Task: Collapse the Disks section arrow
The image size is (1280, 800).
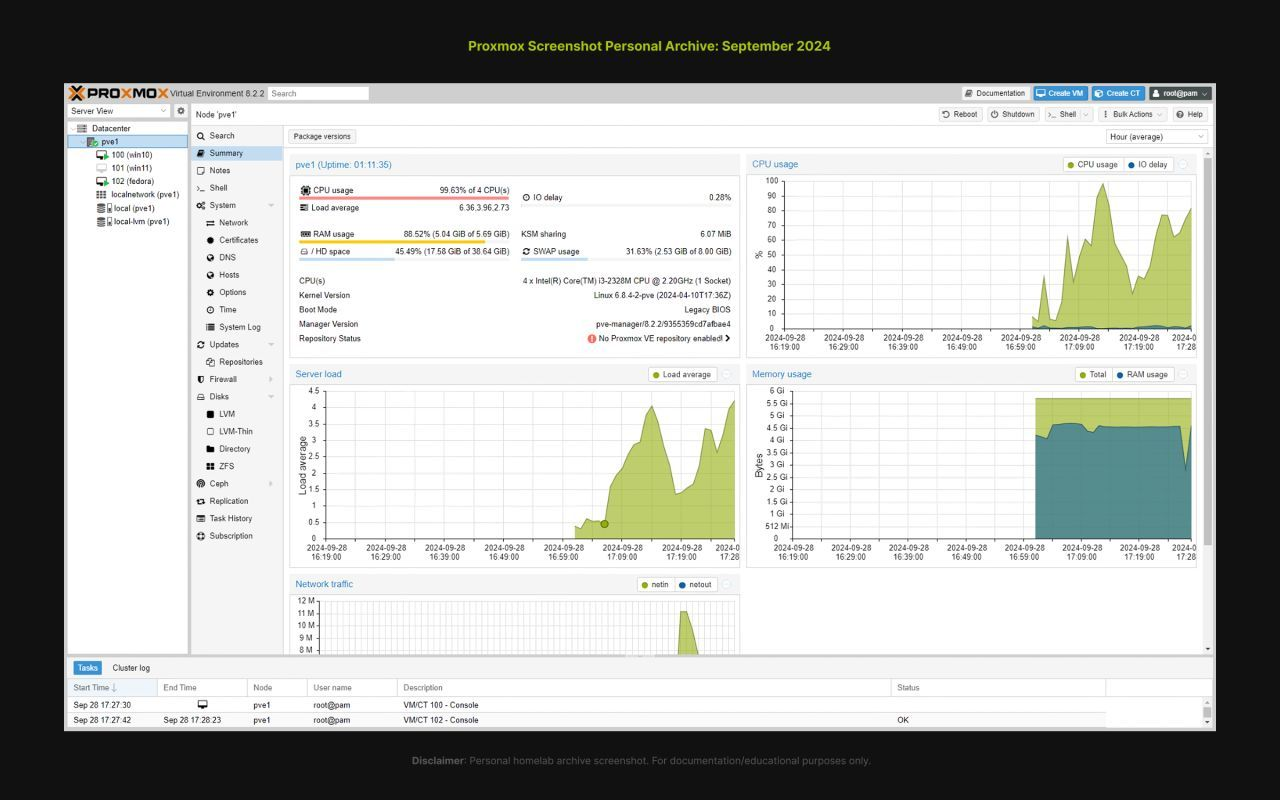Action: point(270,397)
